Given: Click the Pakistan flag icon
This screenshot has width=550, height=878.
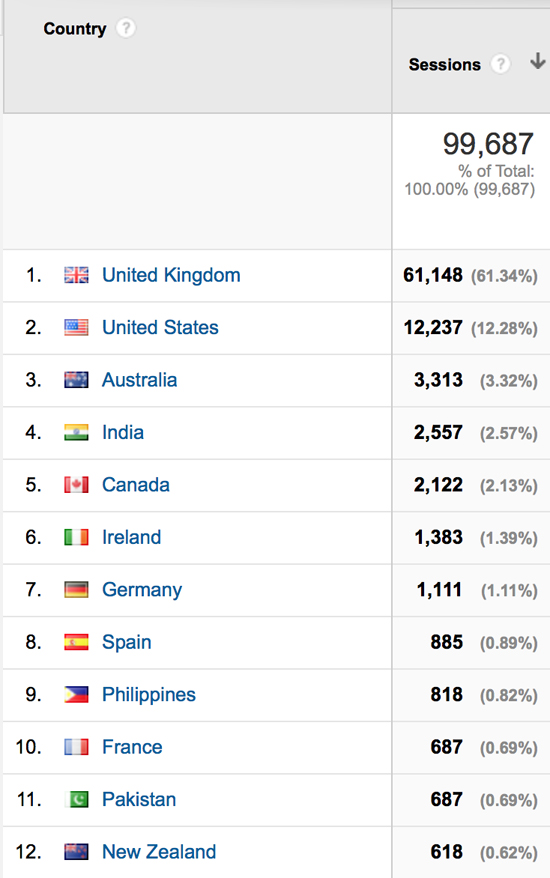Looking at the screenshot, I should coord(76,799).
